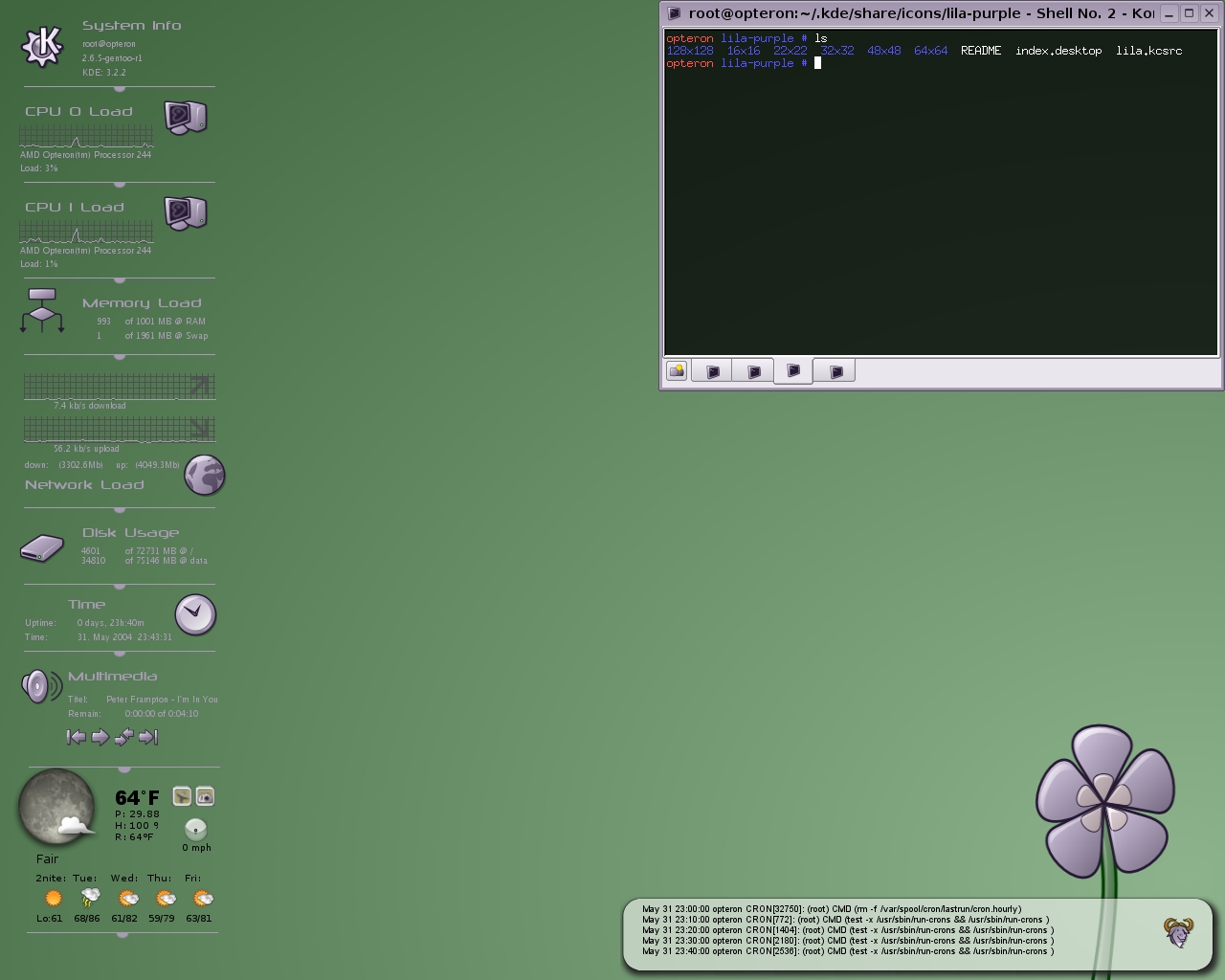Click the network upload graph

(120, 430)
